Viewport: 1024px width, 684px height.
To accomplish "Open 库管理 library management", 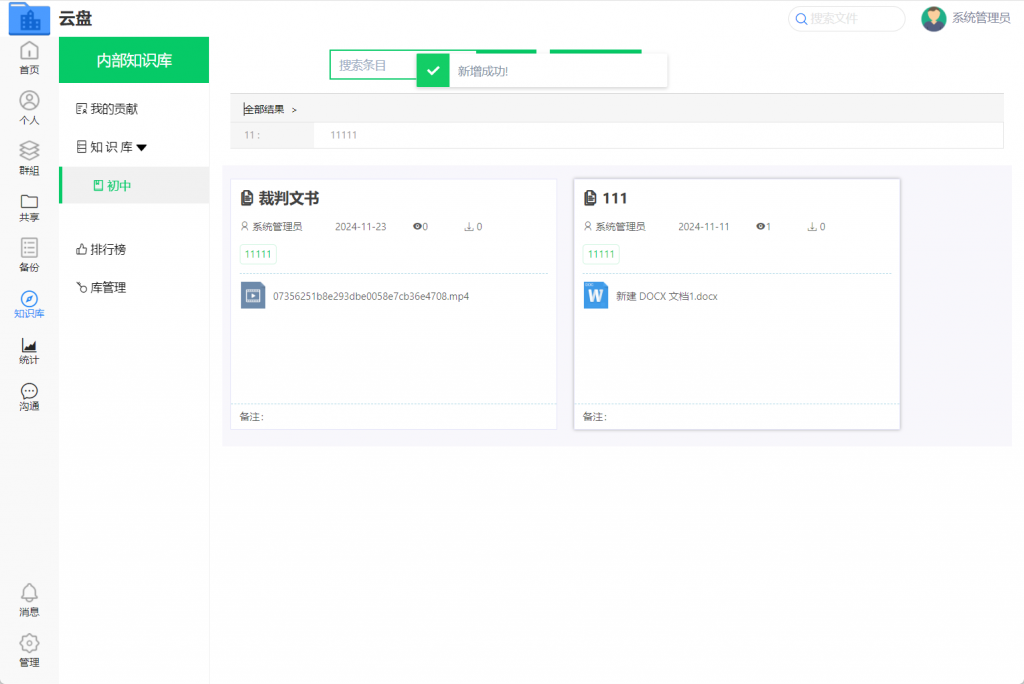I will point(108,287).
